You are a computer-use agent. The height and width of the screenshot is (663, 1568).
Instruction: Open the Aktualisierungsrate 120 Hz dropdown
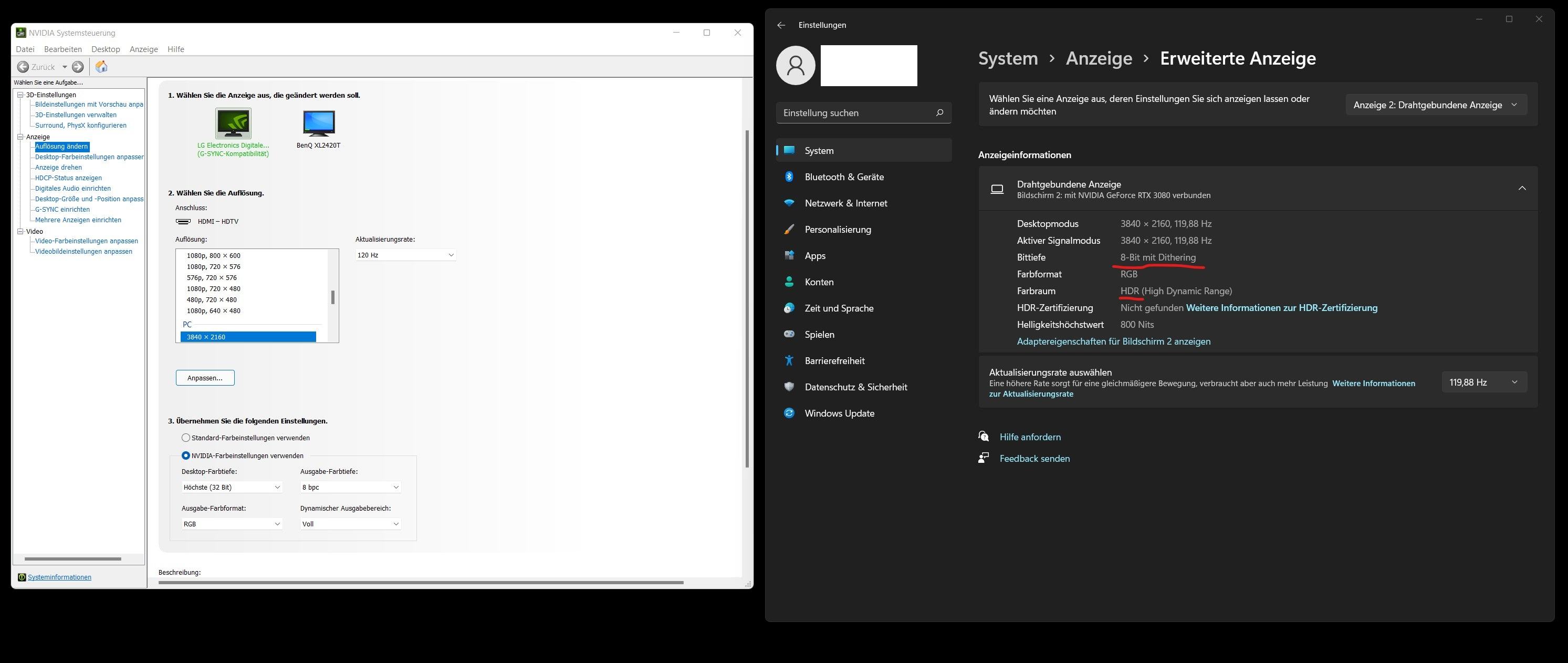pyautogui.click(x=406, y=255)
